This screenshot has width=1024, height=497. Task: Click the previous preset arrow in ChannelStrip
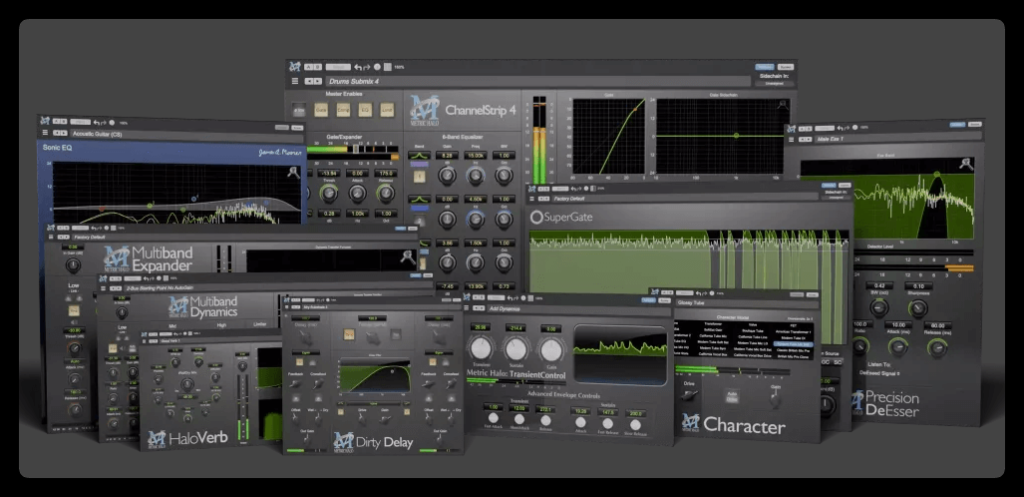[309, 81]
